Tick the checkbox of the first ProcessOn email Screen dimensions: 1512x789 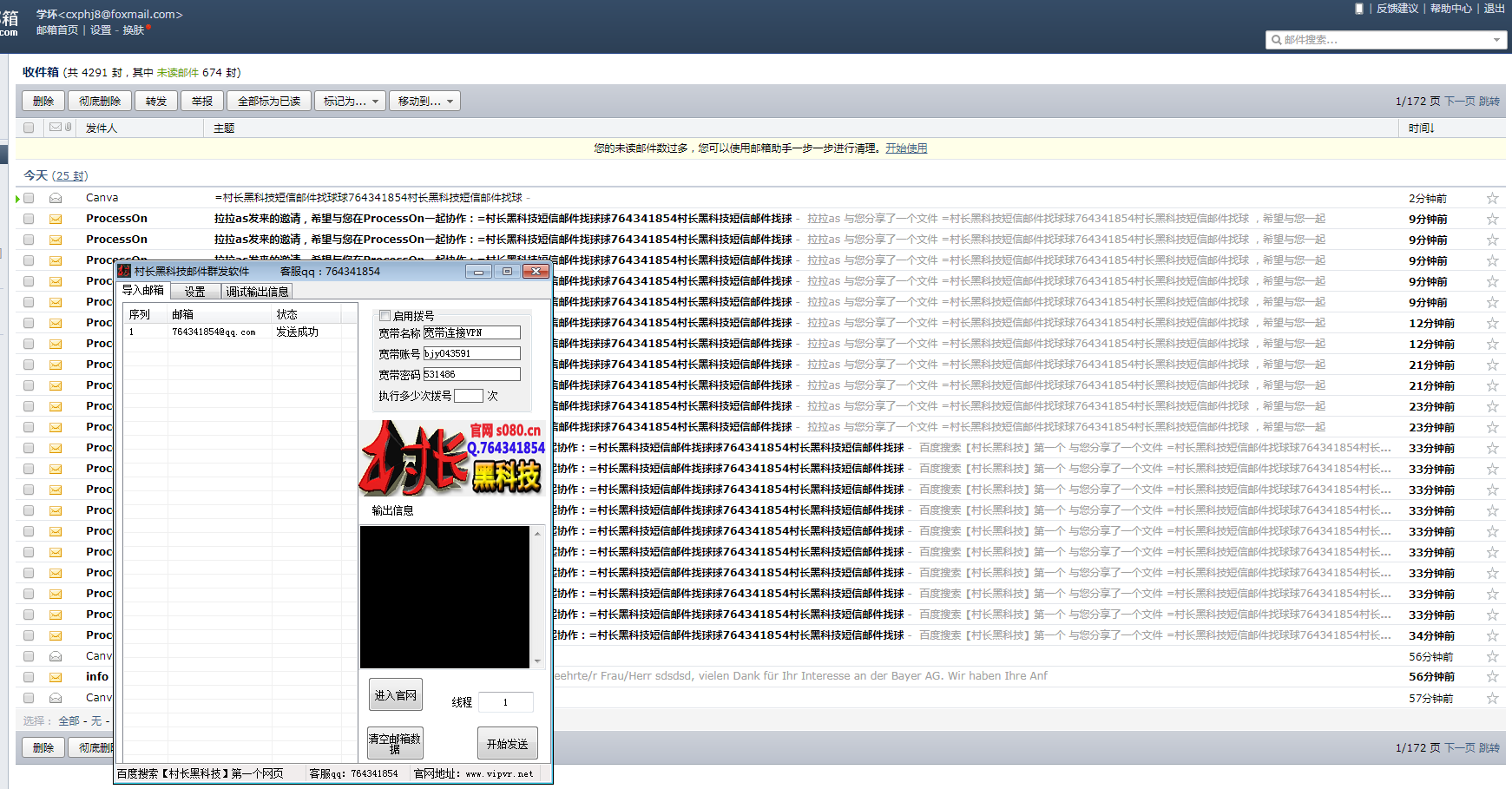29,219
